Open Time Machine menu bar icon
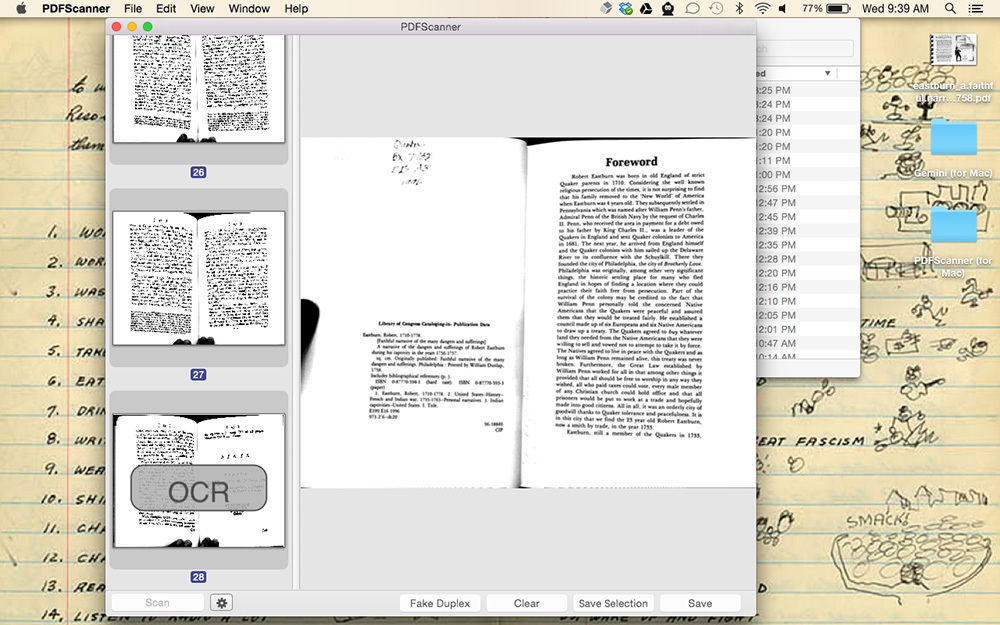1000x625 pixels. click(715, 9)
